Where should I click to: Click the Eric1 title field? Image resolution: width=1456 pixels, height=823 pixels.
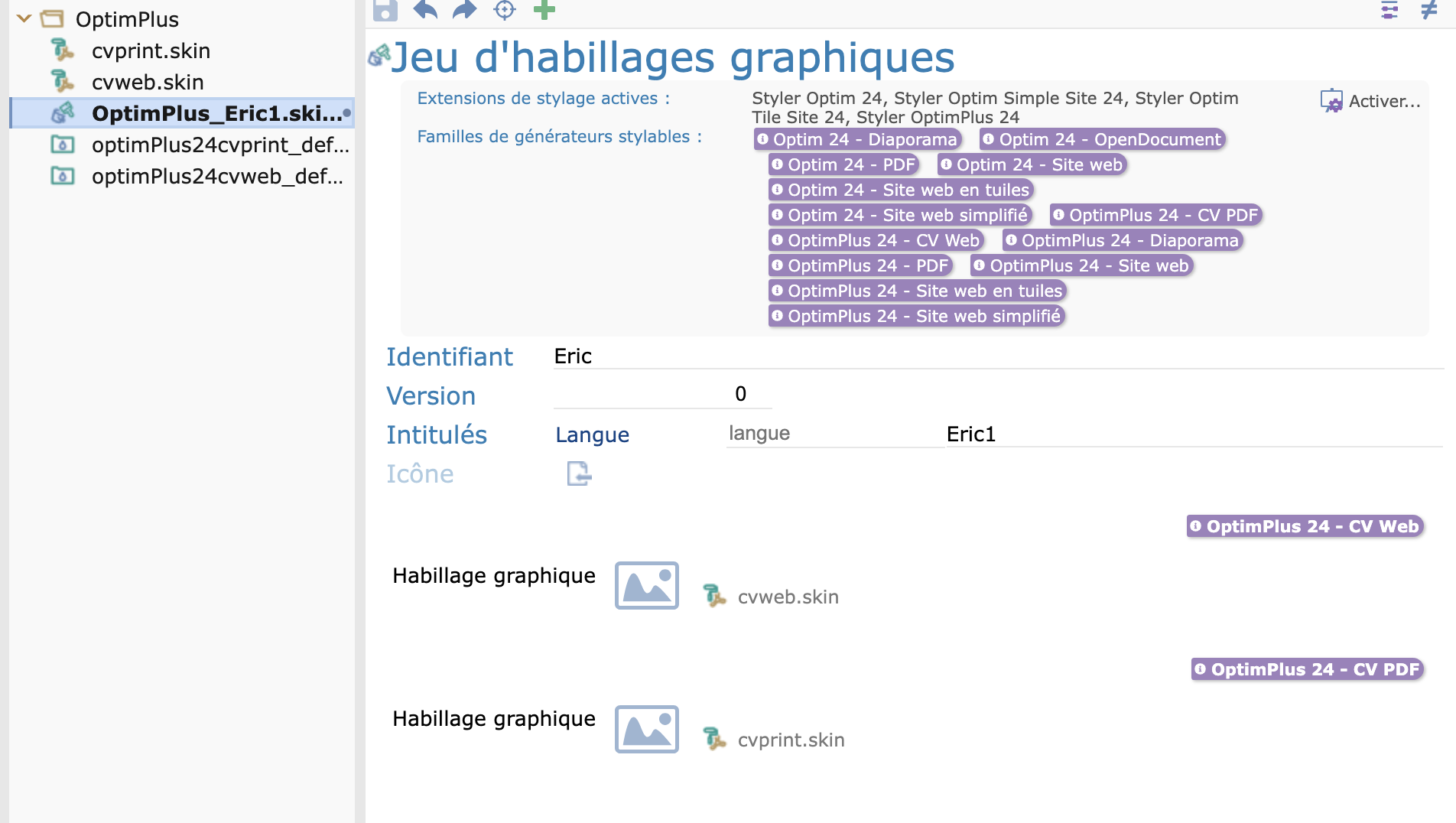(x=1192, y=434)
